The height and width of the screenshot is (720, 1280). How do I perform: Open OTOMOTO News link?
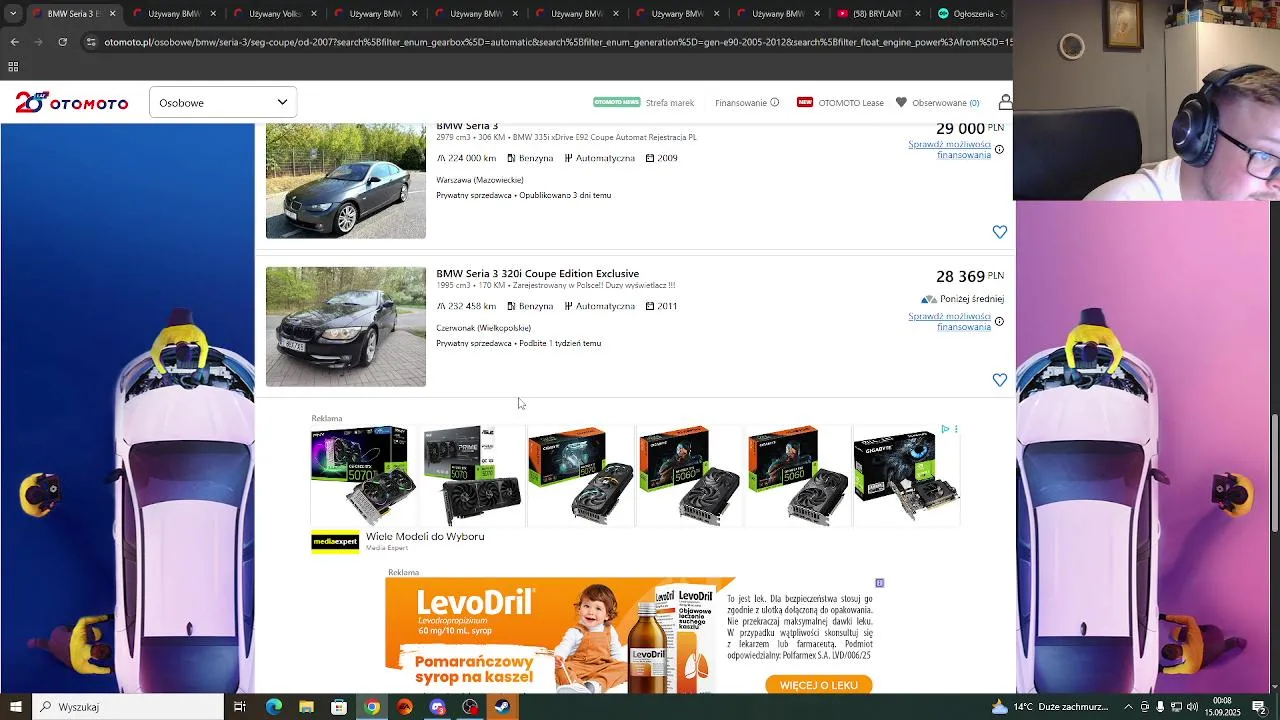click(x=616, y=102)
